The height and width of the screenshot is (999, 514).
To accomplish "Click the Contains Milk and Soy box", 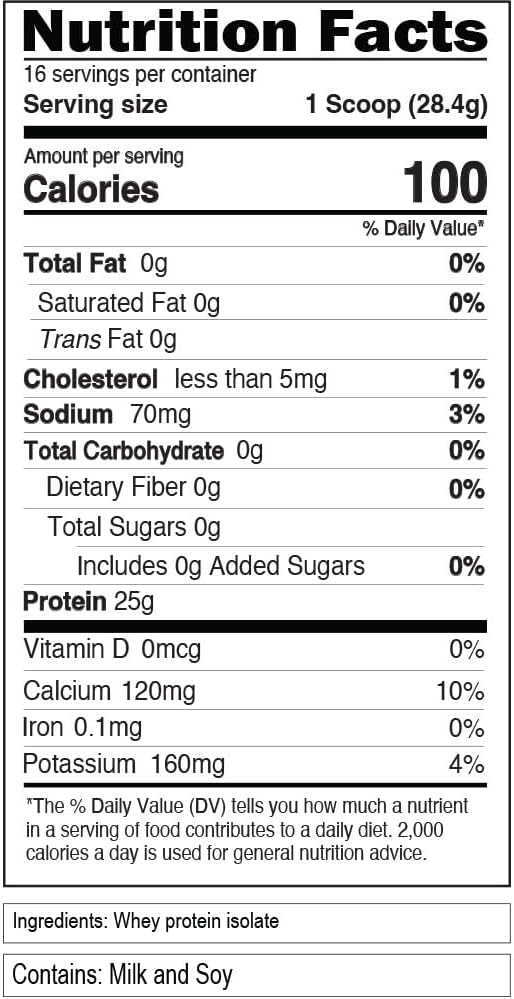I will point(257,975).
